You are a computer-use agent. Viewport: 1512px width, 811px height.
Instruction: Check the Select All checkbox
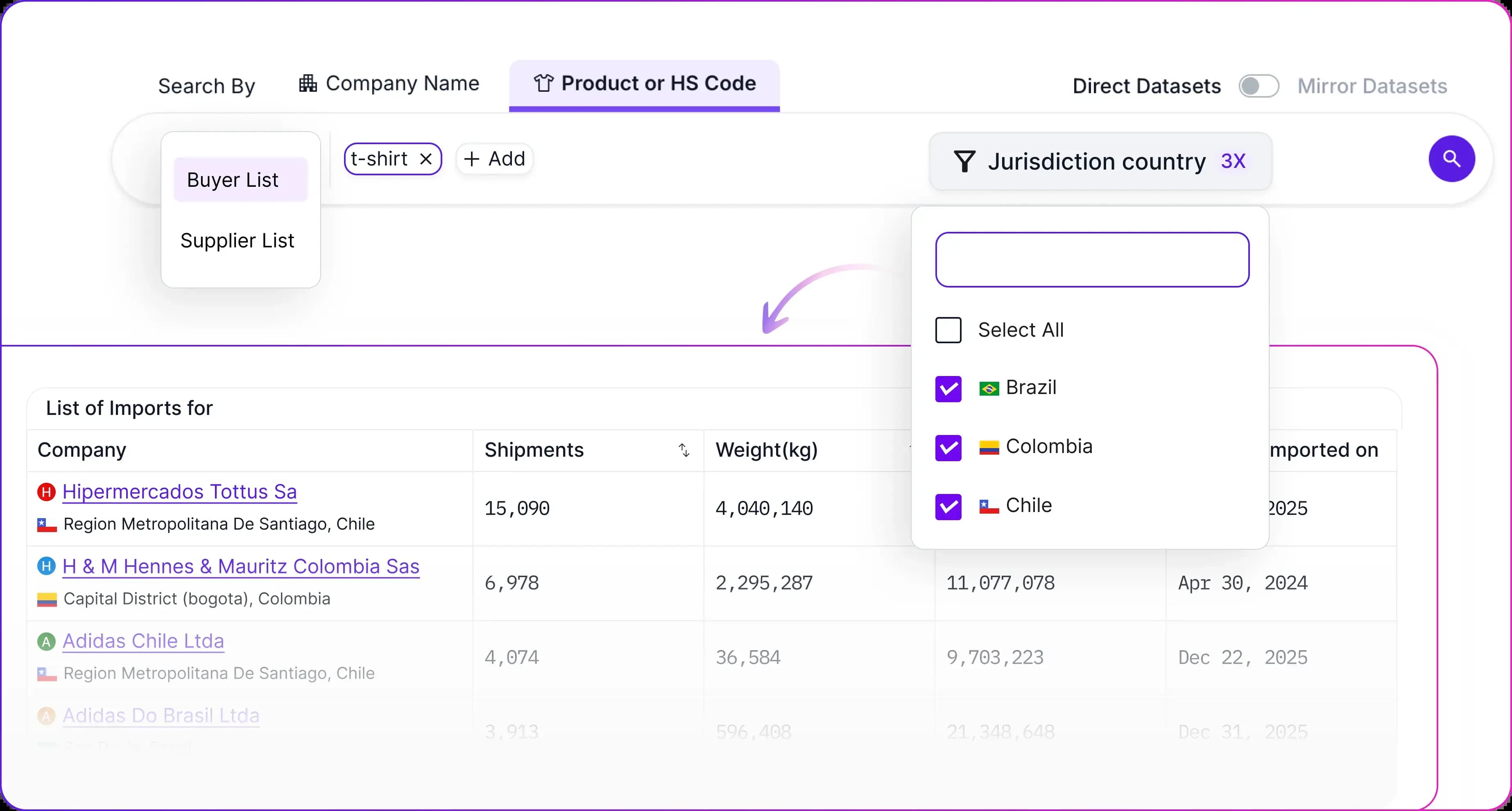pyautogui.click(x=948, y=330)
